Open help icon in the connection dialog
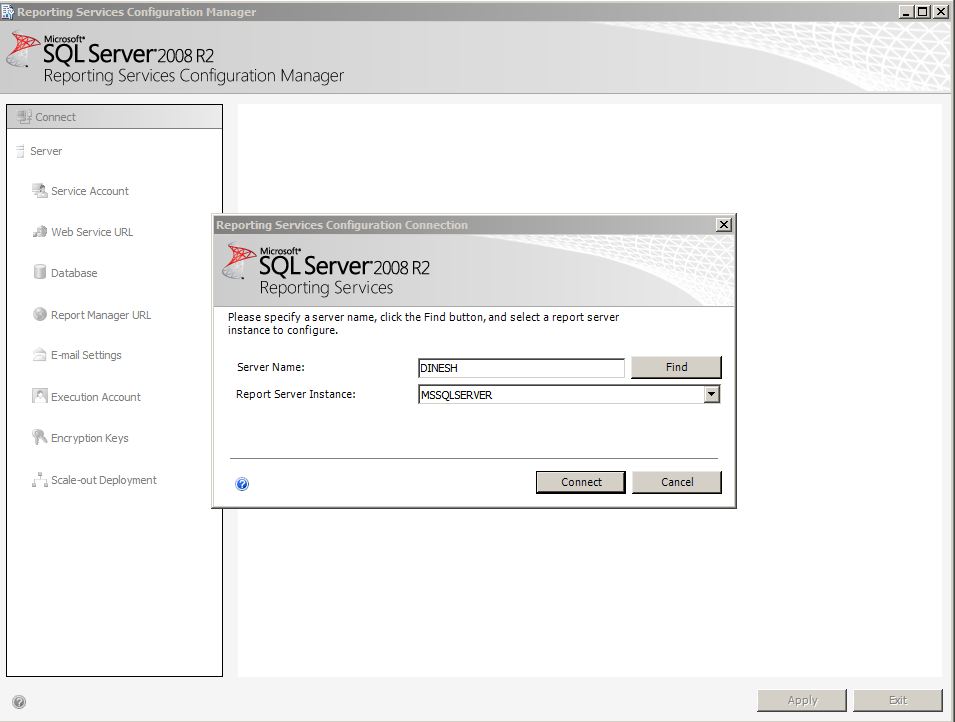955x722 pixels. click(242, 484)
